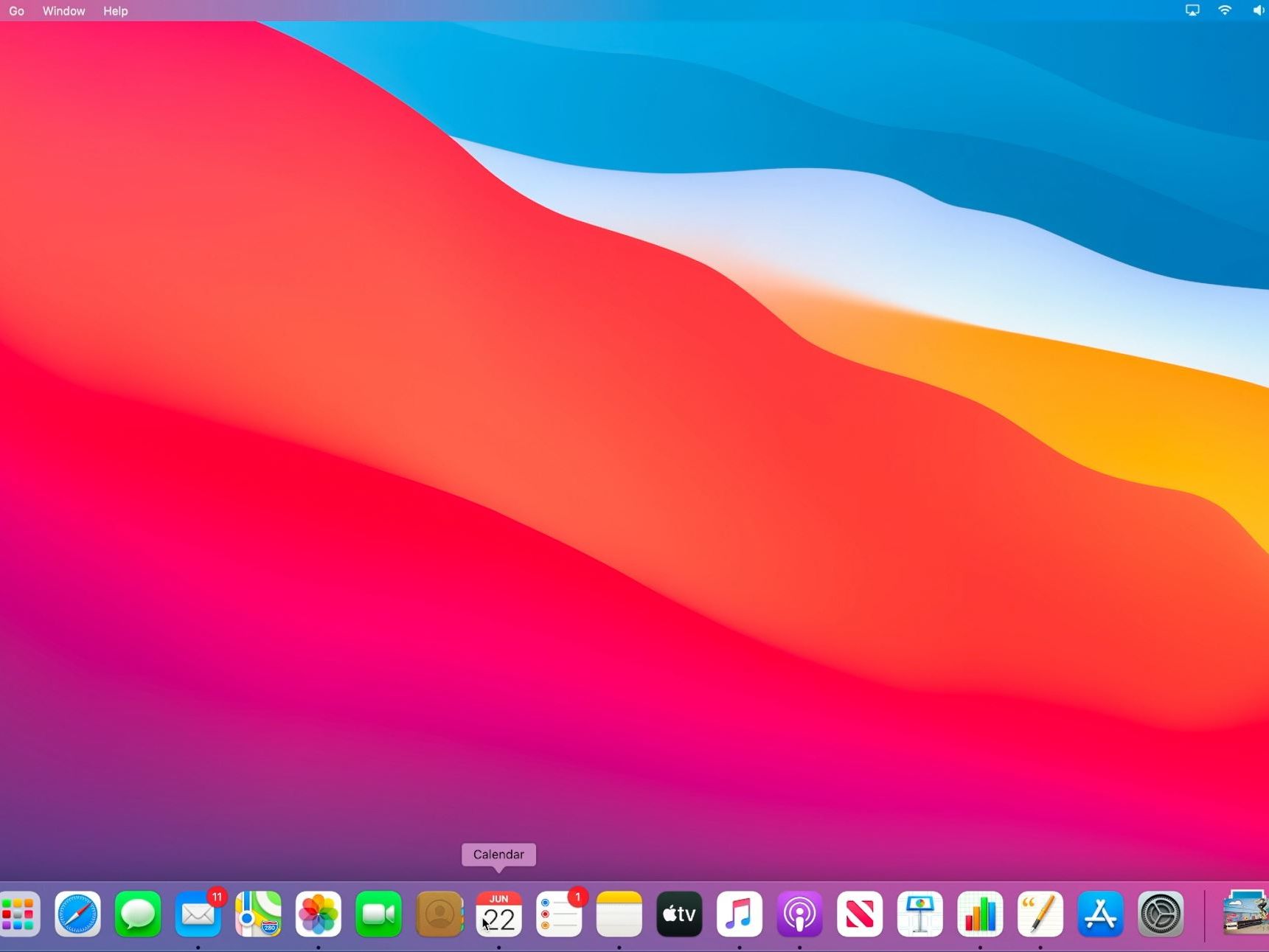Viewport: 1269px width, 952px height.
Task: Open the App Store
Action: 1100,914
